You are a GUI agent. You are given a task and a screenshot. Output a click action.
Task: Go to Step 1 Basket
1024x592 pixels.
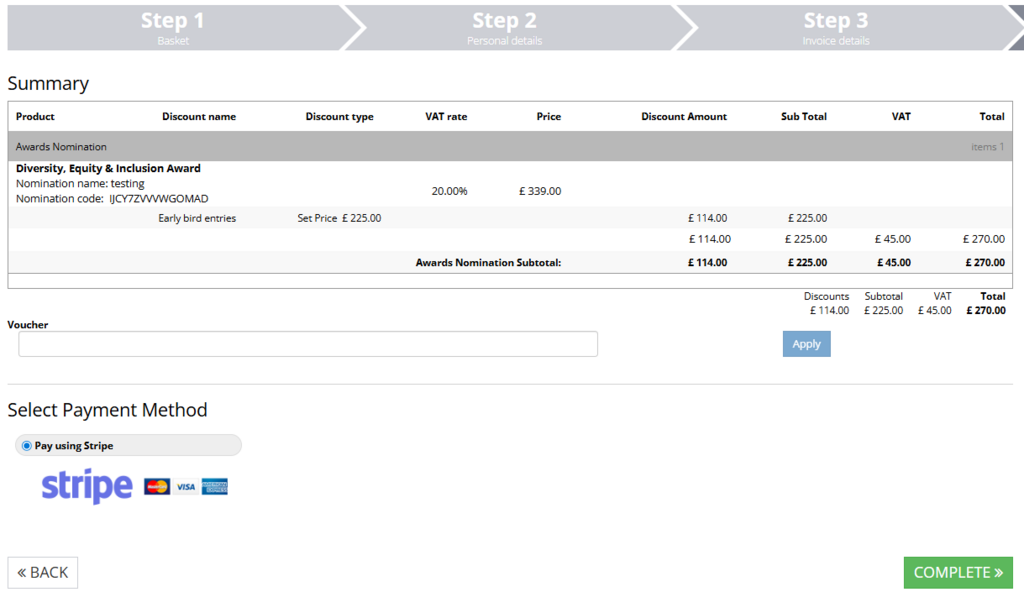click(172, 27)
